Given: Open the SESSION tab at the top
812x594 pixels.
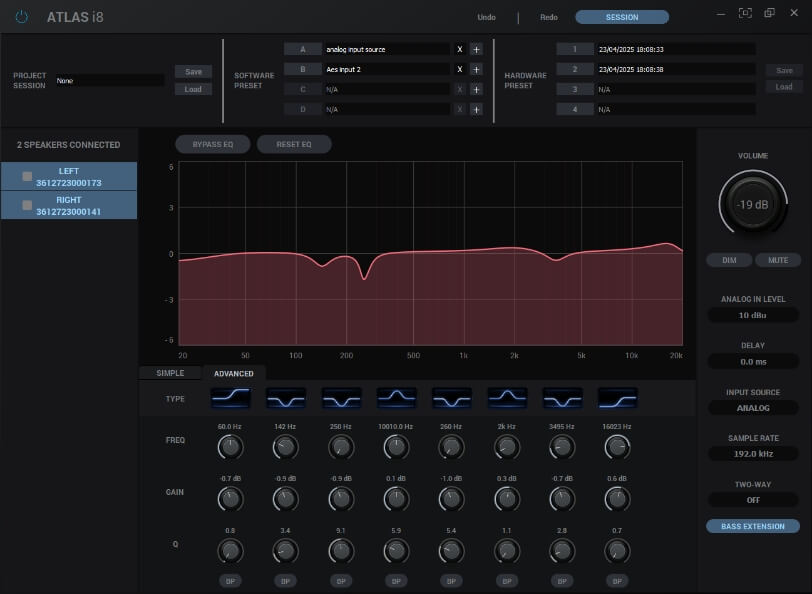Looking at the screenshot, I should [x=622, y=17].
